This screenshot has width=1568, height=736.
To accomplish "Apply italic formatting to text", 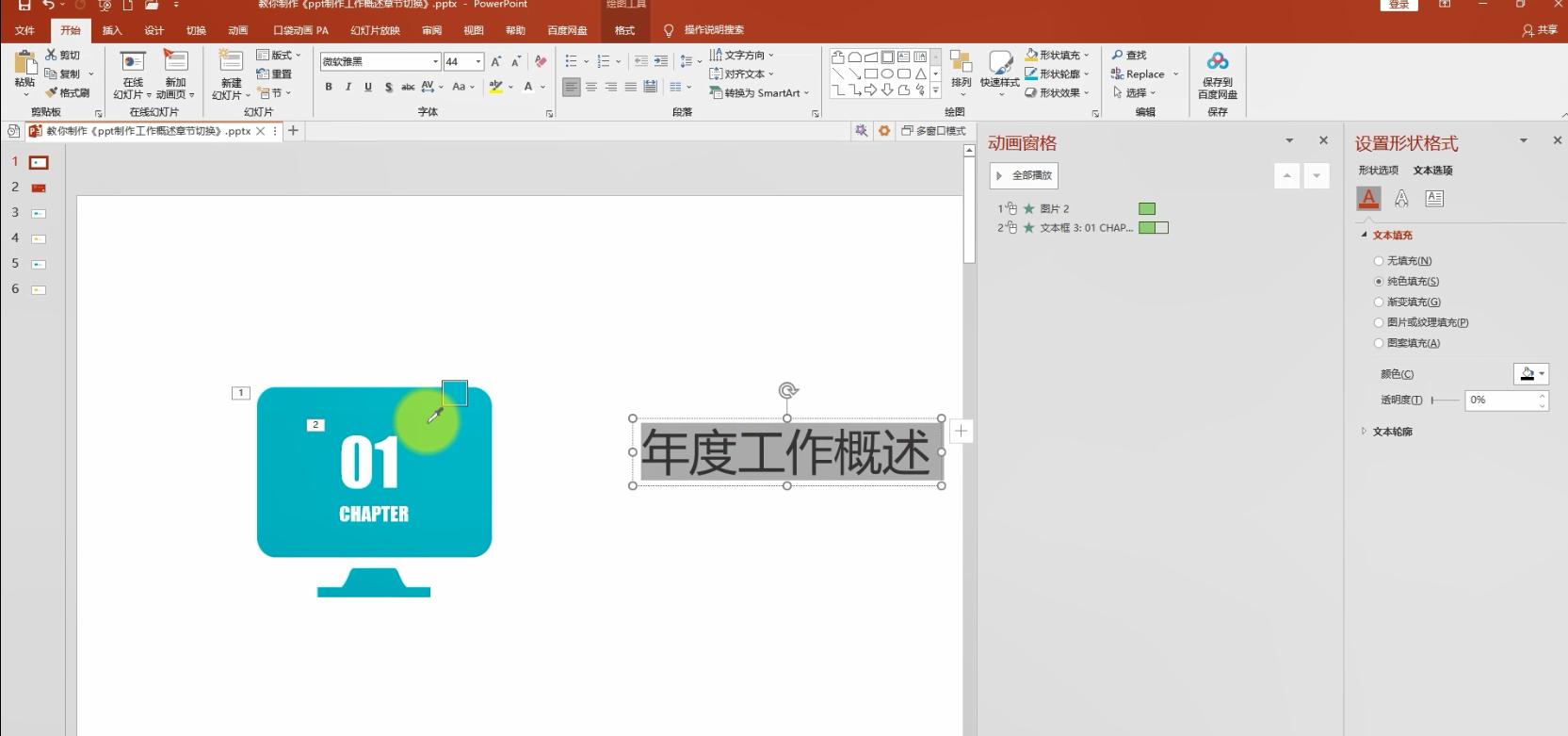I will click(348, 87).
